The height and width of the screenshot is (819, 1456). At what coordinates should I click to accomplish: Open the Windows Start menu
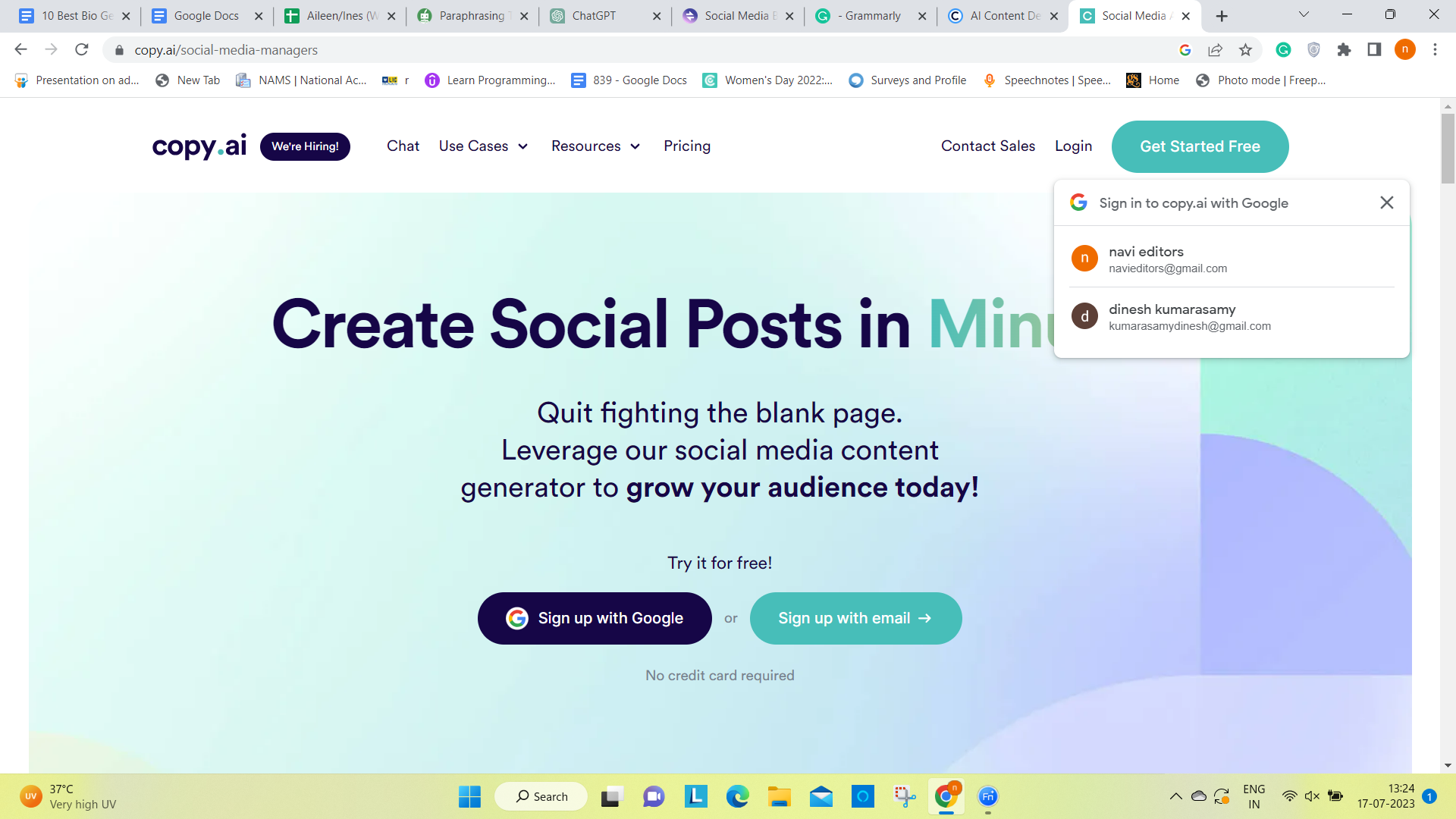click(469, 796)
